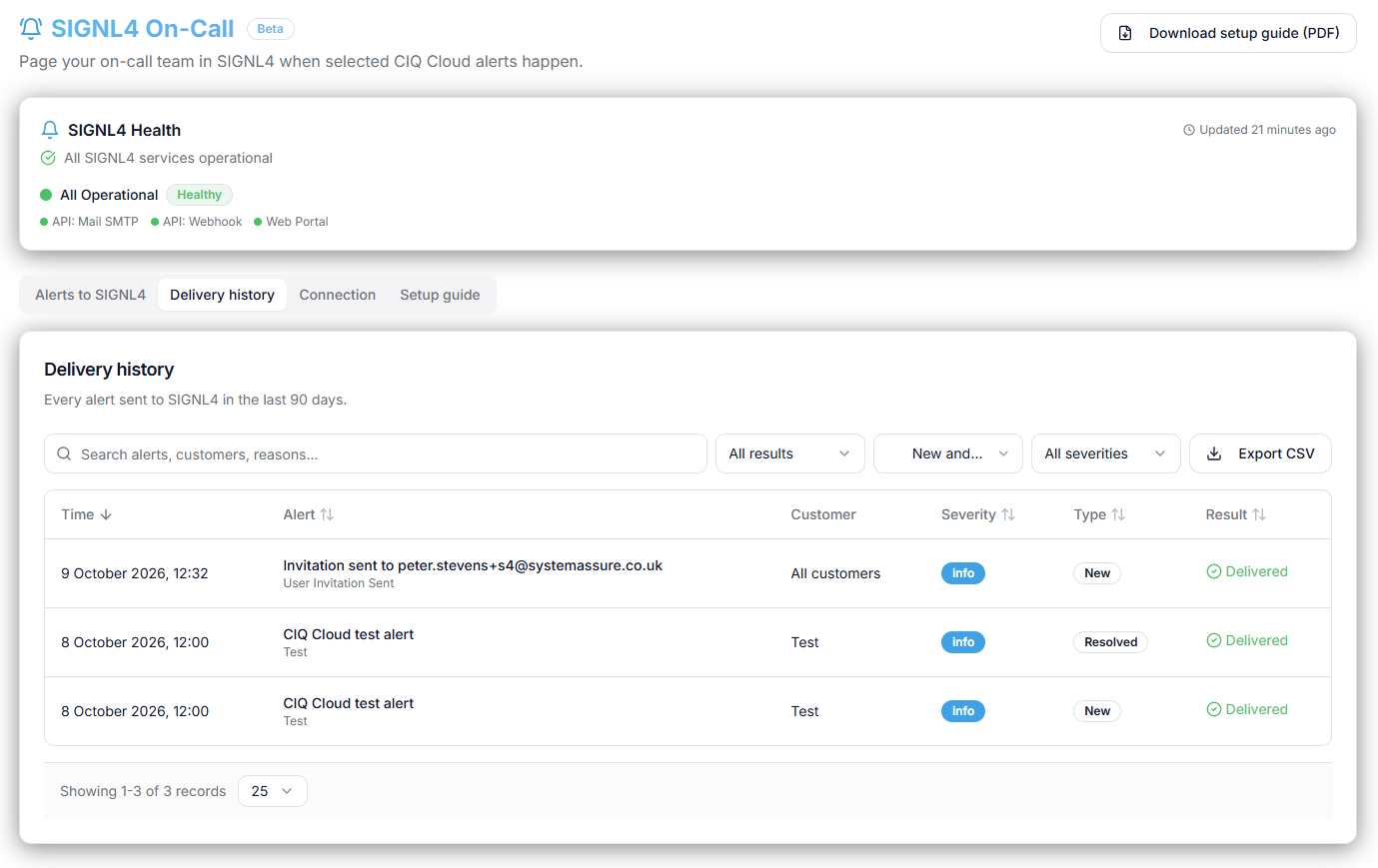Click the green check icon beside All SIGNL4 services operational

tap(48, 158)
